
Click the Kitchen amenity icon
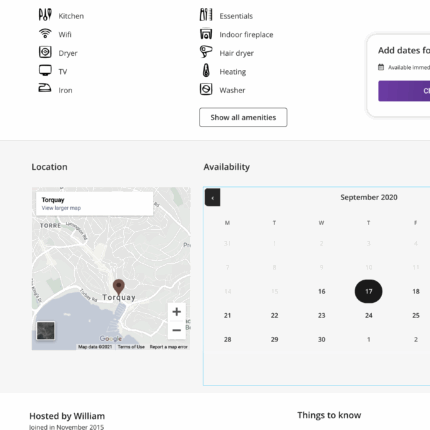[45, 15]
